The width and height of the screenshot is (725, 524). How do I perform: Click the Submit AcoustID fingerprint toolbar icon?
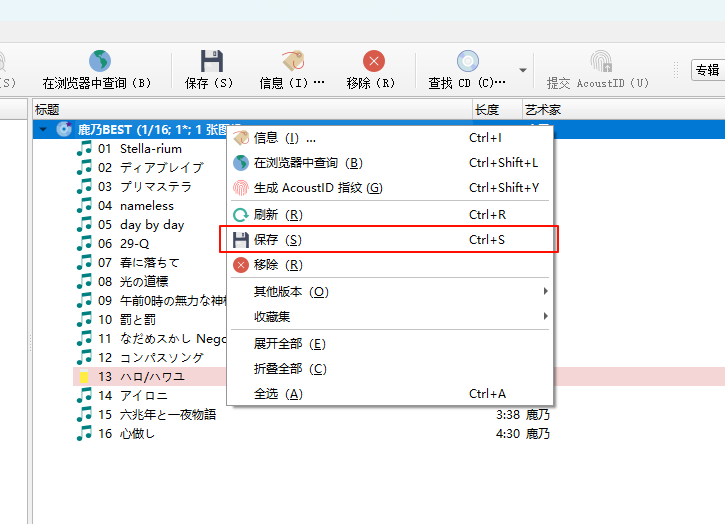(x=600, y=63)
